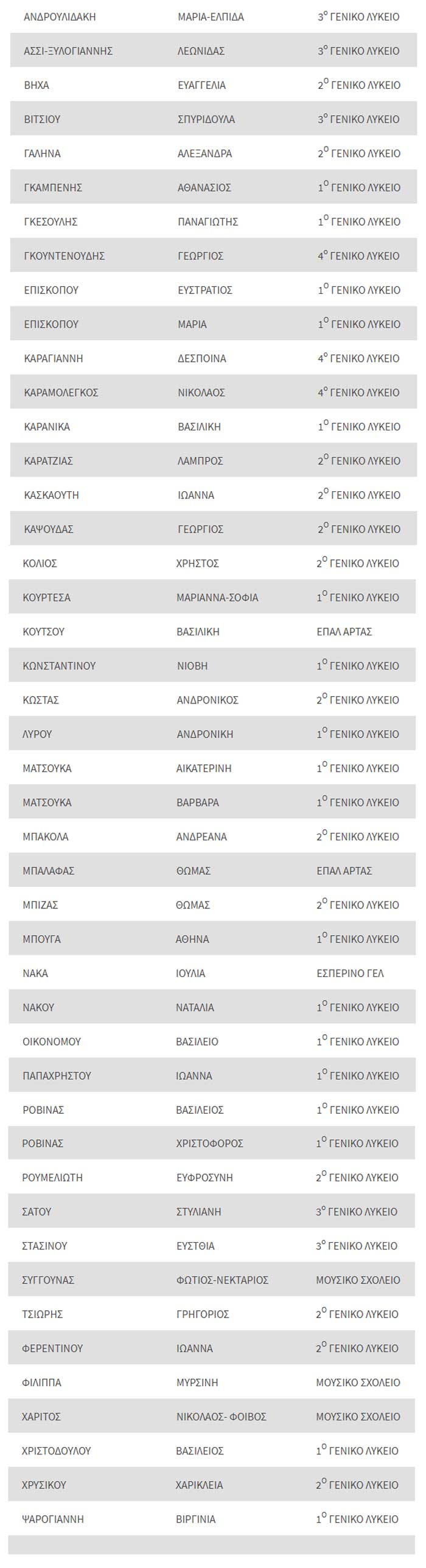Select the surname ΦΕΡΕΝΤΙΝΟΥ

[x=52, y=1349]
